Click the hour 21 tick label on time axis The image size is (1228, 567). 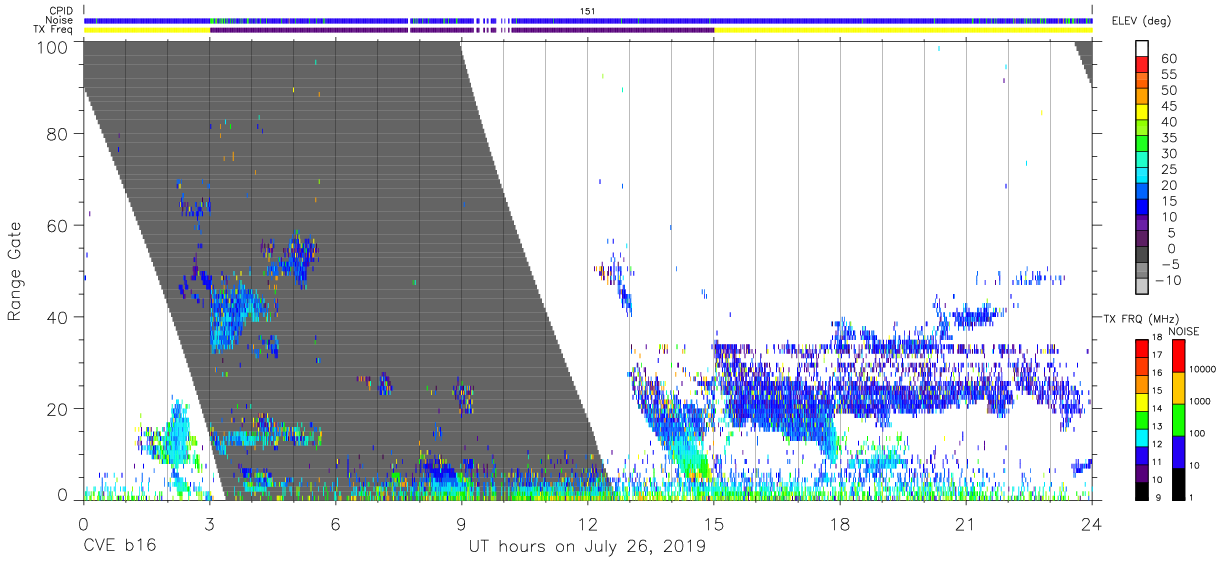tap(966, 525)
